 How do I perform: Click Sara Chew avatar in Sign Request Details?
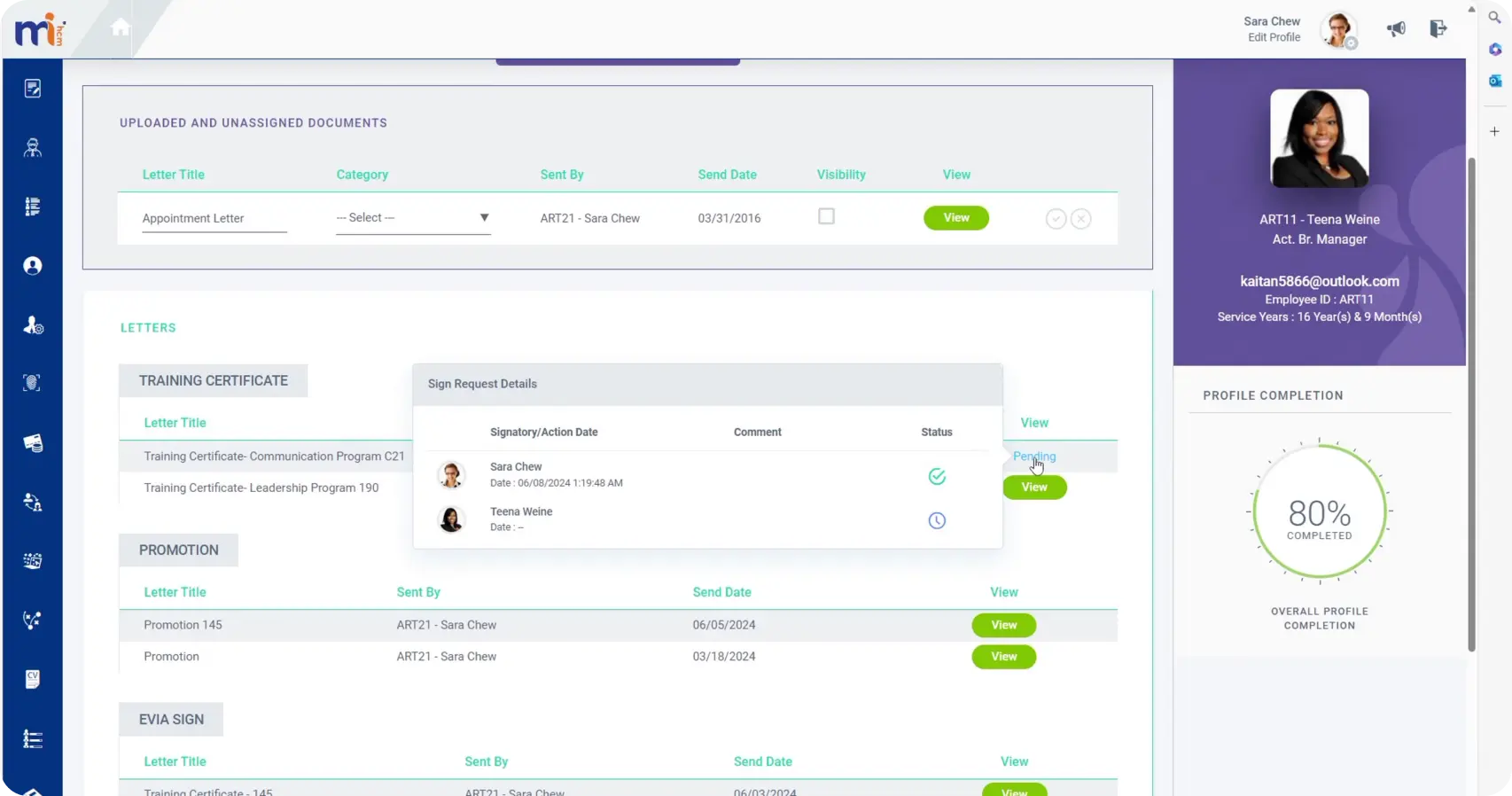(x=451, y=475)
